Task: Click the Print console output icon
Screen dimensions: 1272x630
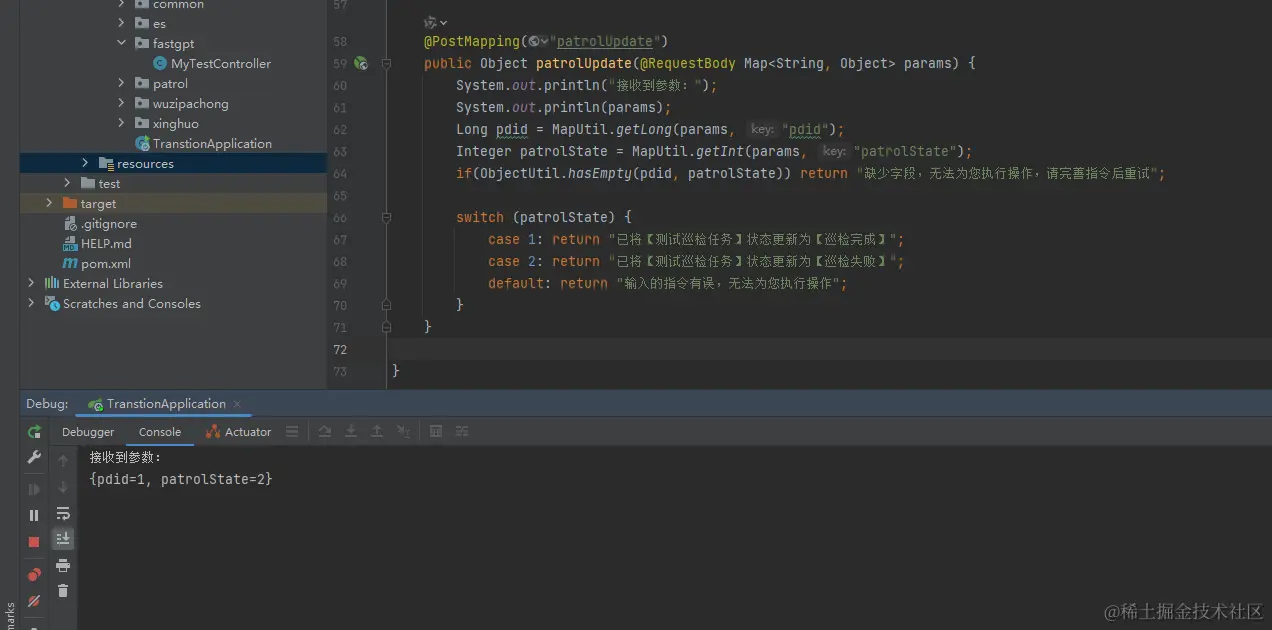Action: pos(63,565)
